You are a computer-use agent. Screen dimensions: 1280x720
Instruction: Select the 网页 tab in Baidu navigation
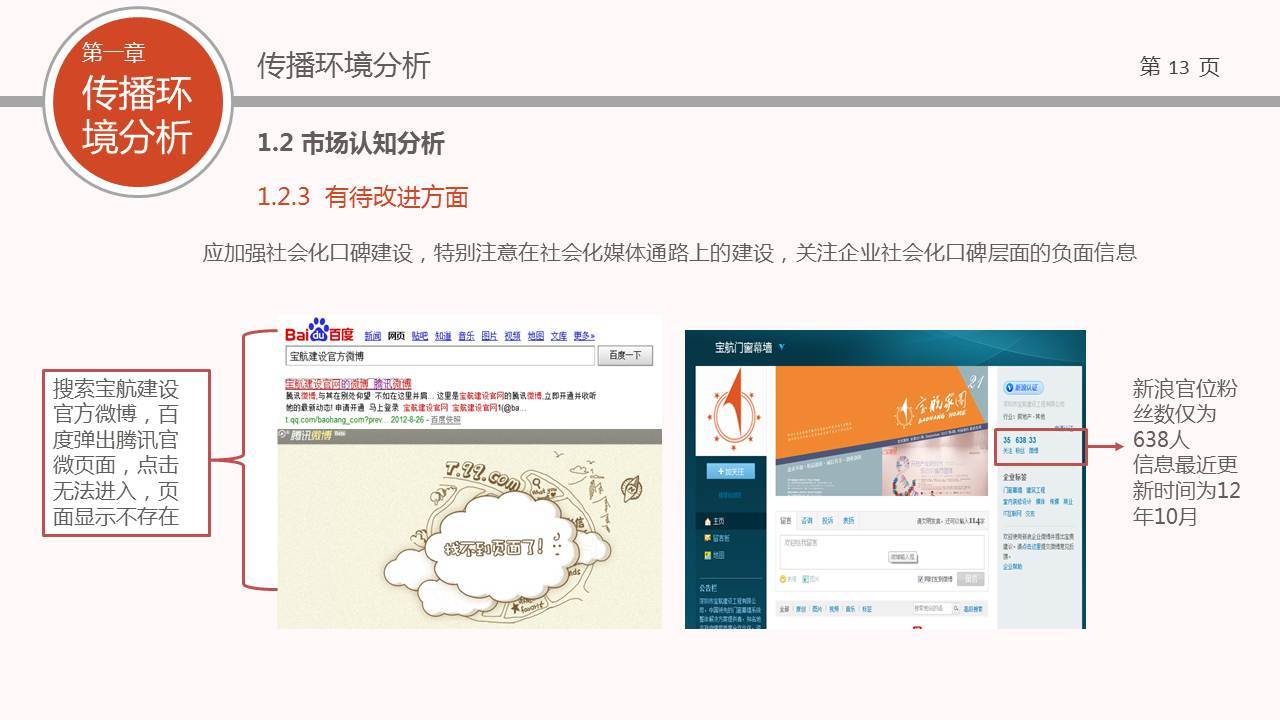pyautogui.click(x=396, y=336)
